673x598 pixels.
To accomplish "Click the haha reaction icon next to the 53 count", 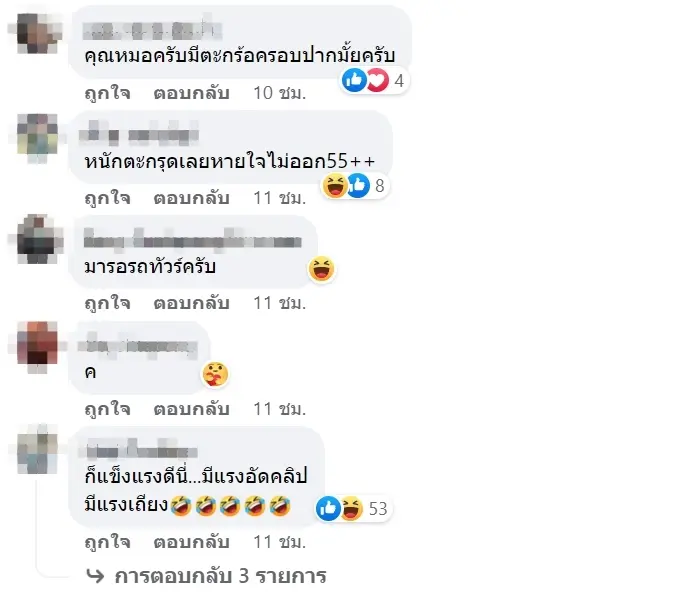I will click(352, 508).
